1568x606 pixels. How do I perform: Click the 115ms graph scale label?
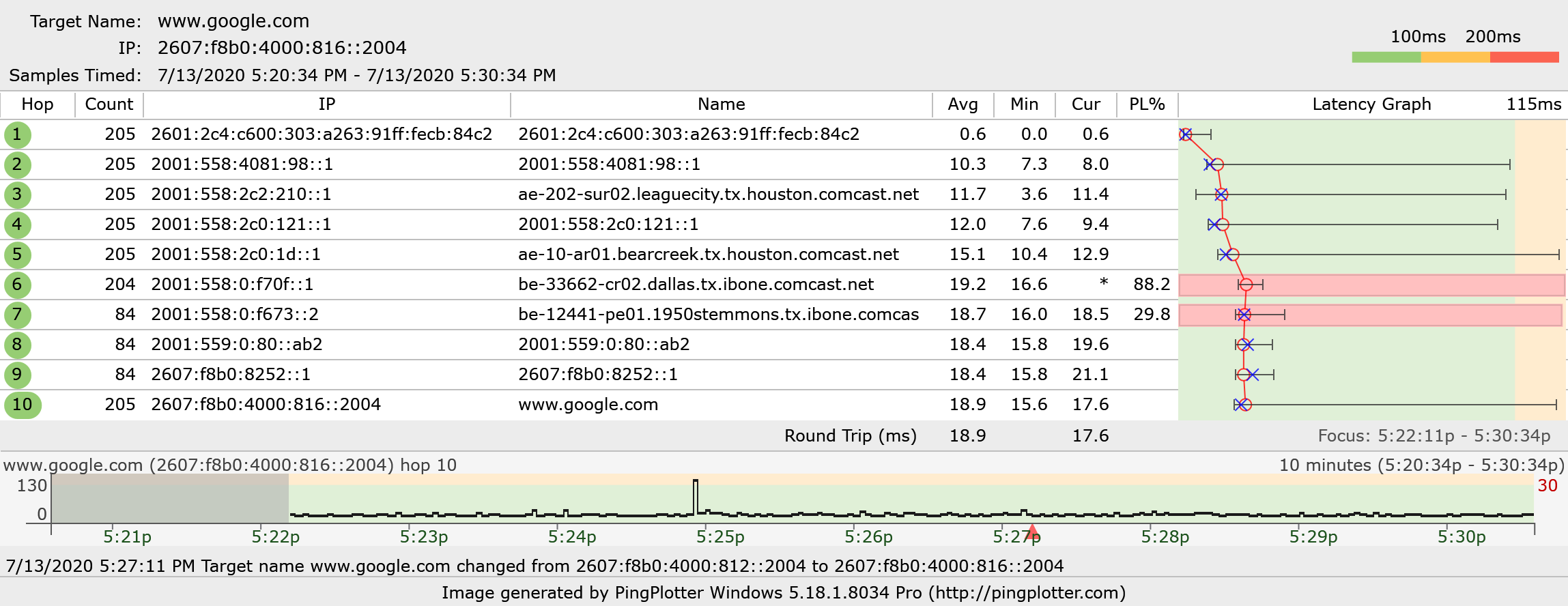1534,104
